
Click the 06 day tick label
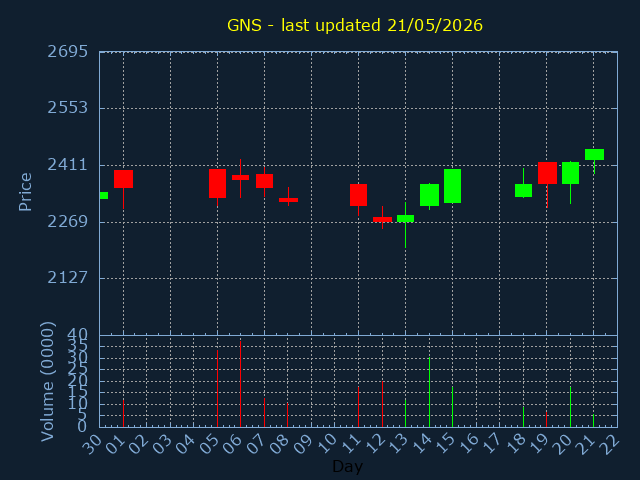(233, 443)
